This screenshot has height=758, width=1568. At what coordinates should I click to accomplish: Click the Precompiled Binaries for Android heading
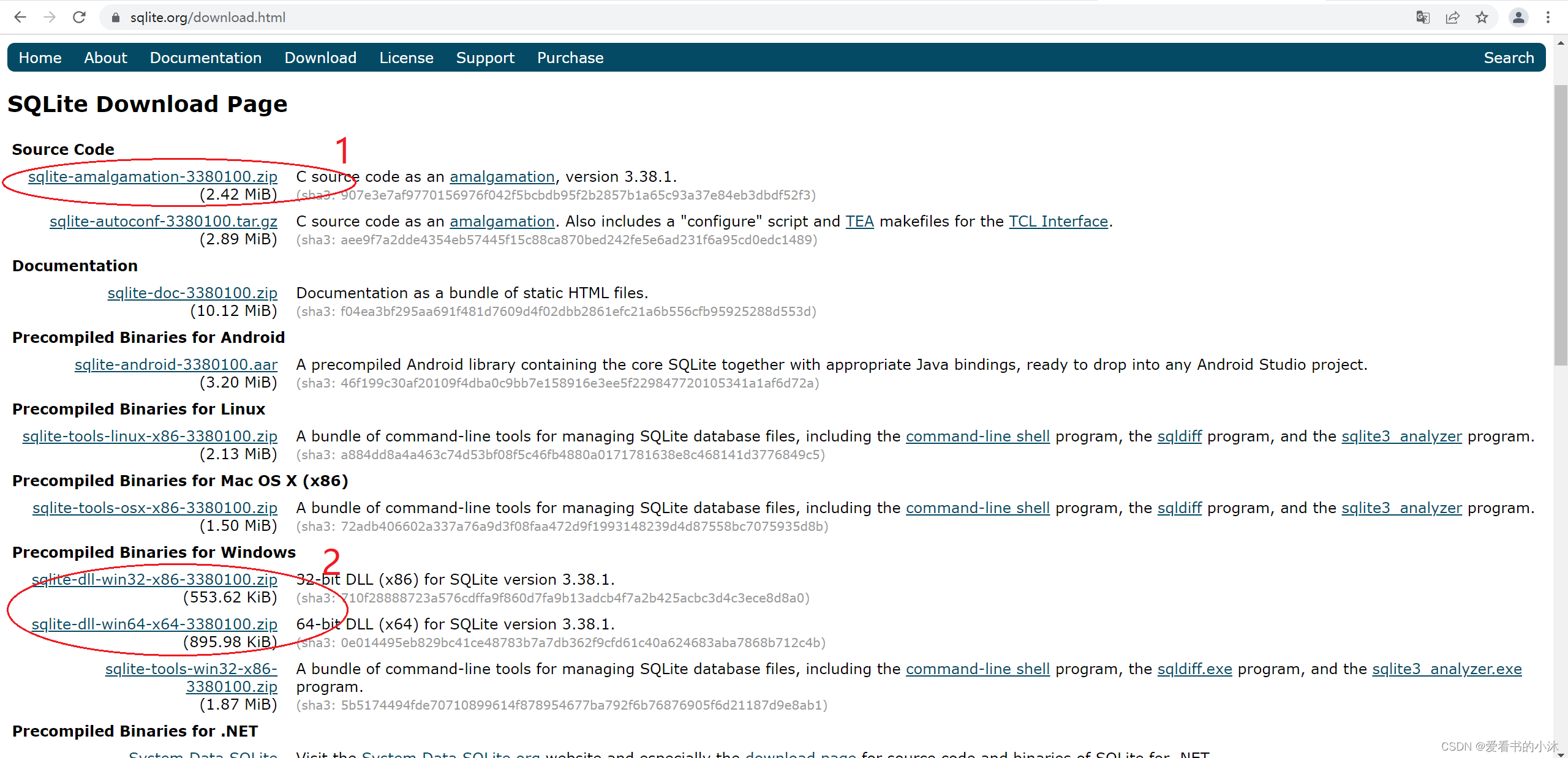148,337
